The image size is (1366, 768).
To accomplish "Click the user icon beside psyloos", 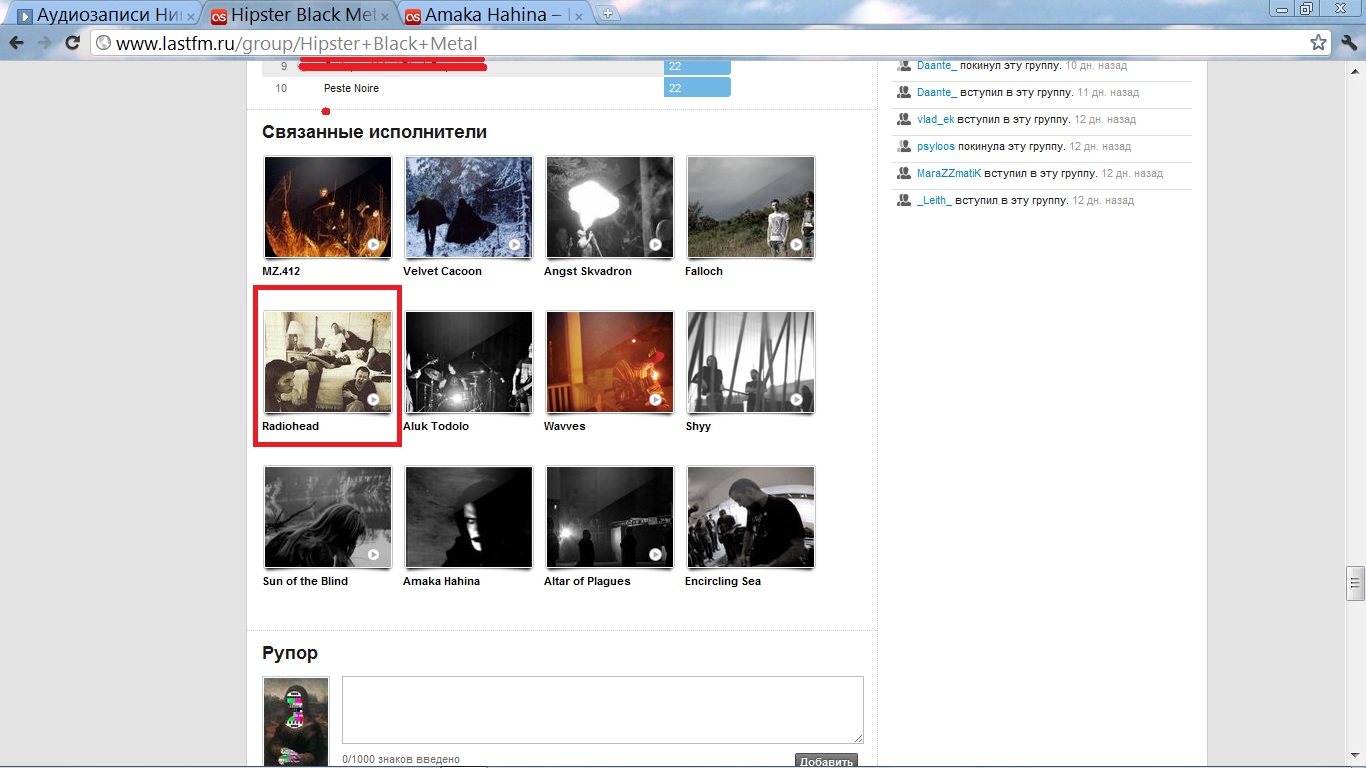I will tap(904, 146).
